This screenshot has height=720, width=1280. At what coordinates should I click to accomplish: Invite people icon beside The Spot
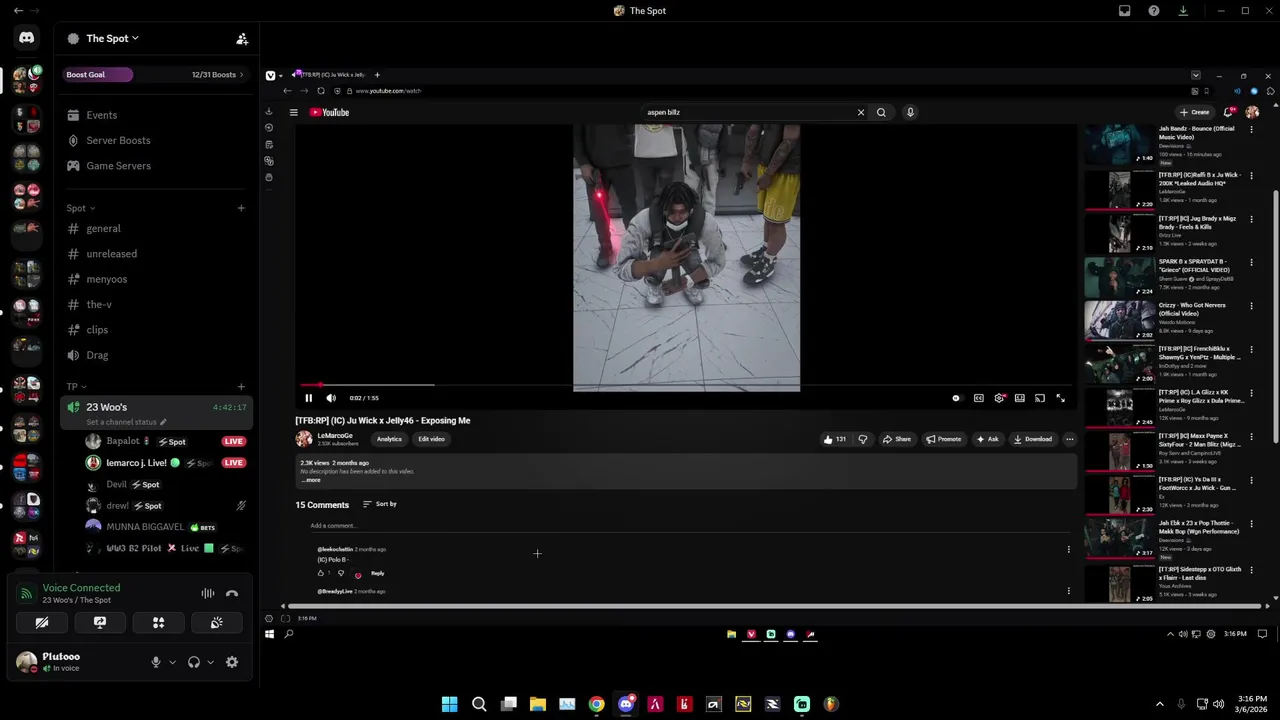pos(242,39)
